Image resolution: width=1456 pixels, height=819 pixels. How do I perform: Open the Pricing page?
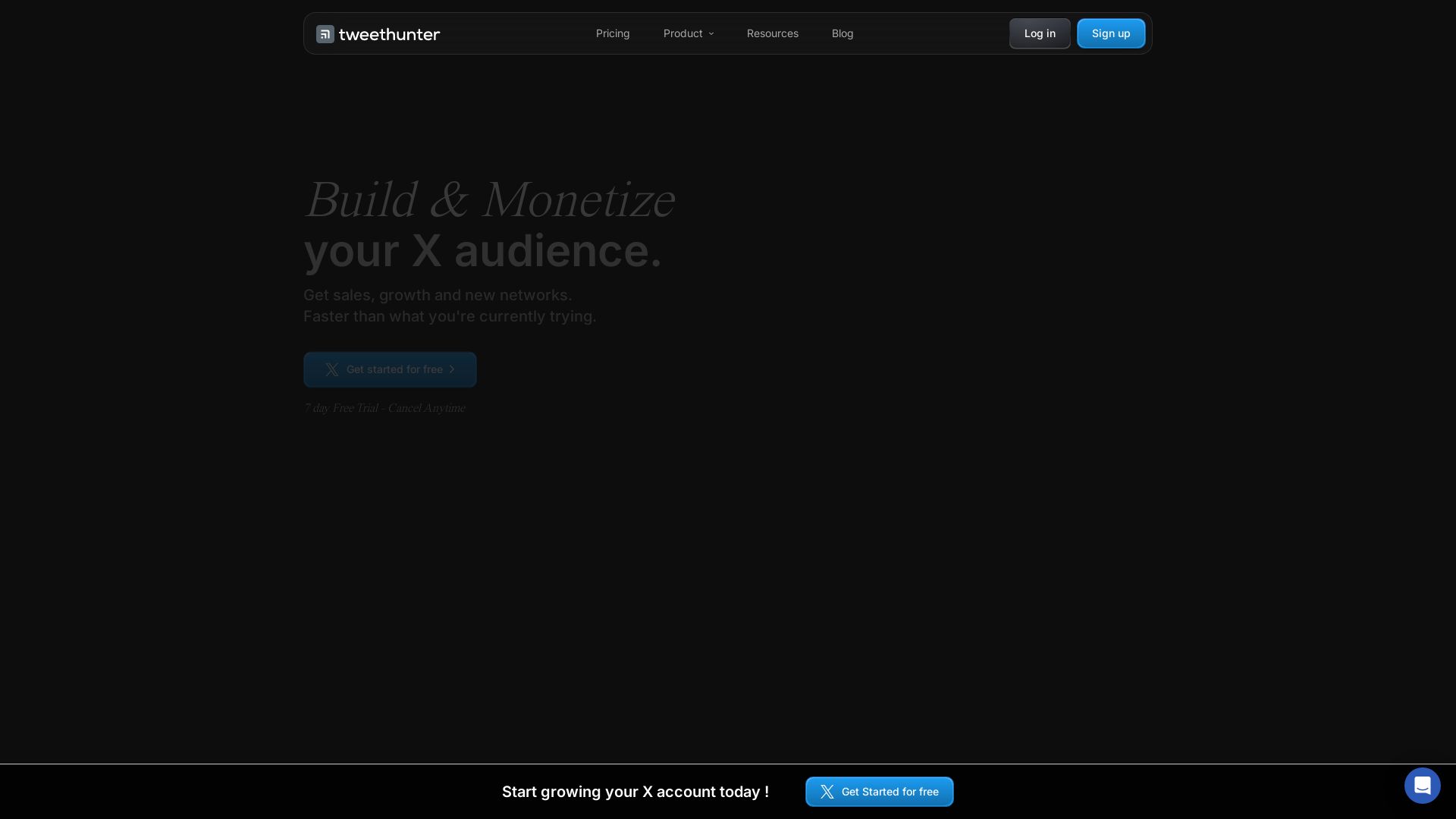613,33
